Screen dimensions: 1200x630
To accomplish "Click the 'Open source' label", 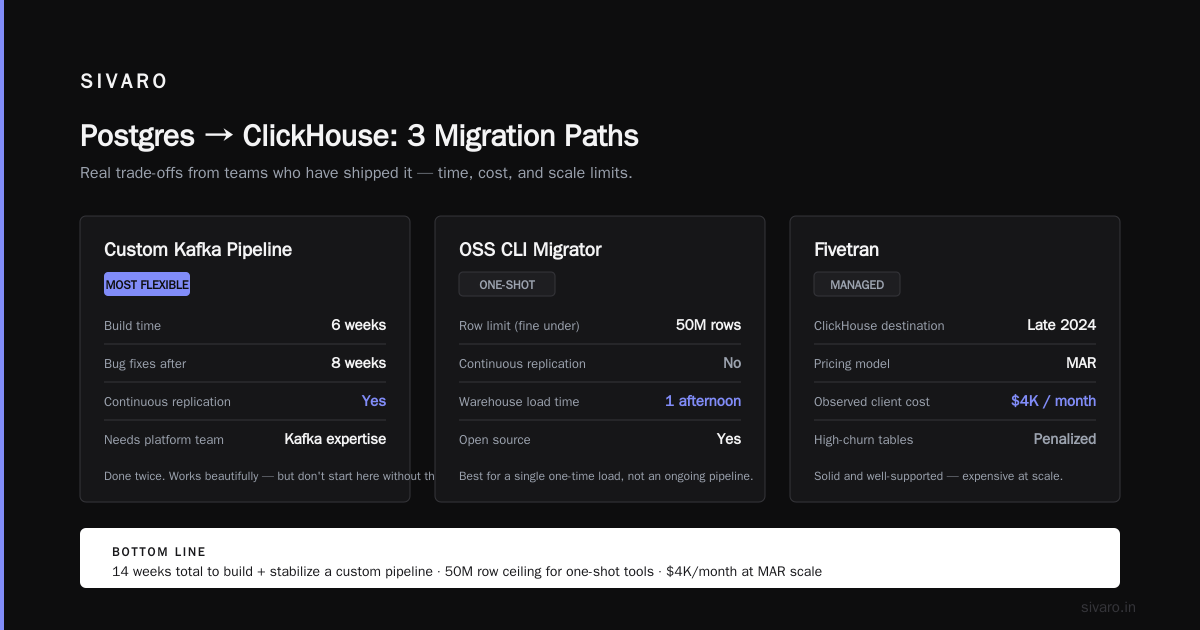I will coord(495,440).
